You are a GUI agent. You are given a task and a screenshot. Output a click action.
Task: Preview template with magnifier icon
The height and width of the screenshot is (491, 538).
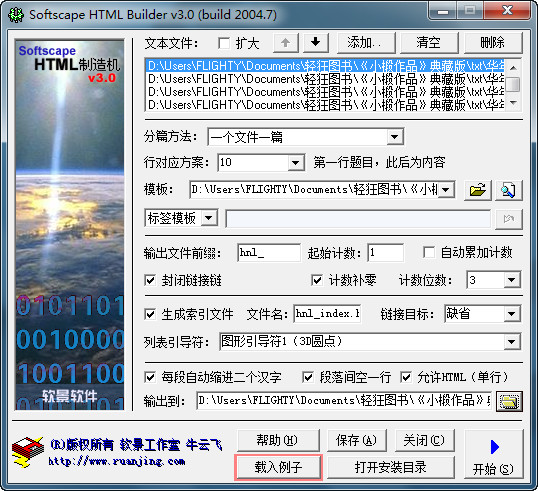point(508,190)
